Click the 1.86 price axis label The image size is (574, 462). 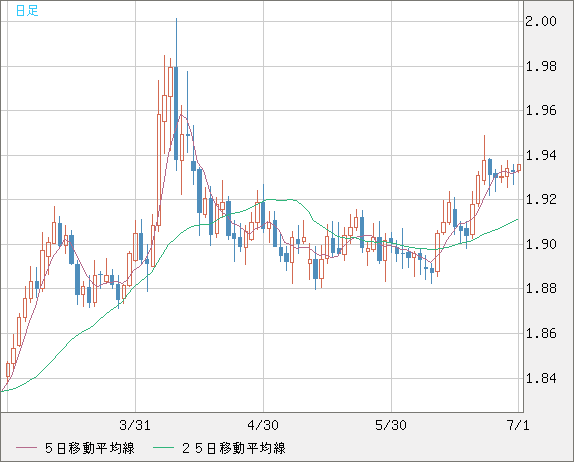pyautogui.click(x=541, y=334)
